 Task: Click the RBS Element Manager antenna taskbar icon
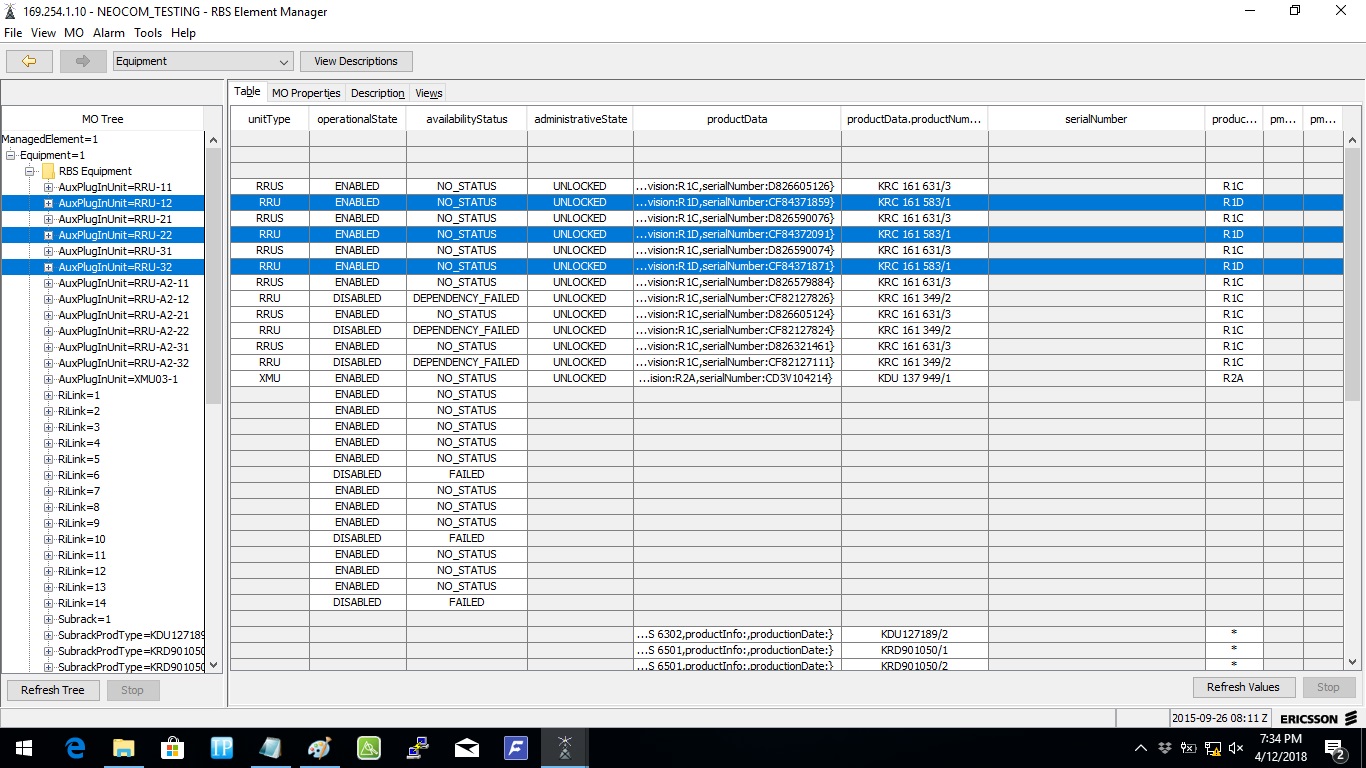coord(565,748)
